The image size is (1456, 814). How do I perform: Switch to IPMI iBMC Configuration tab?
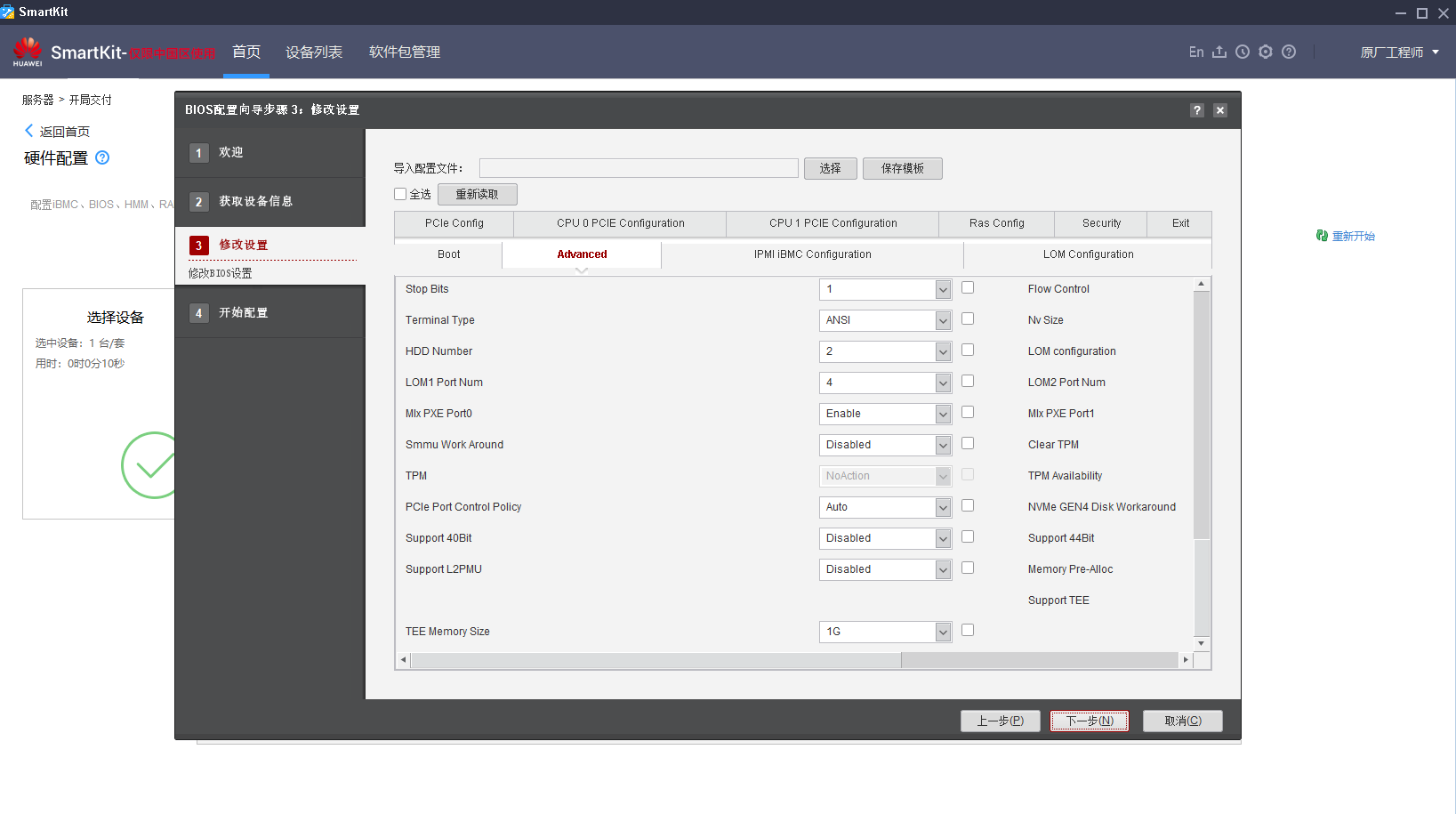812,254
